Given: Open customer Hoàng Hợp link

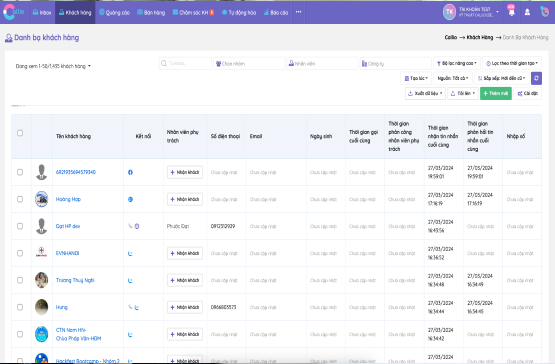Looking at the screenshot, I should 68,199.
